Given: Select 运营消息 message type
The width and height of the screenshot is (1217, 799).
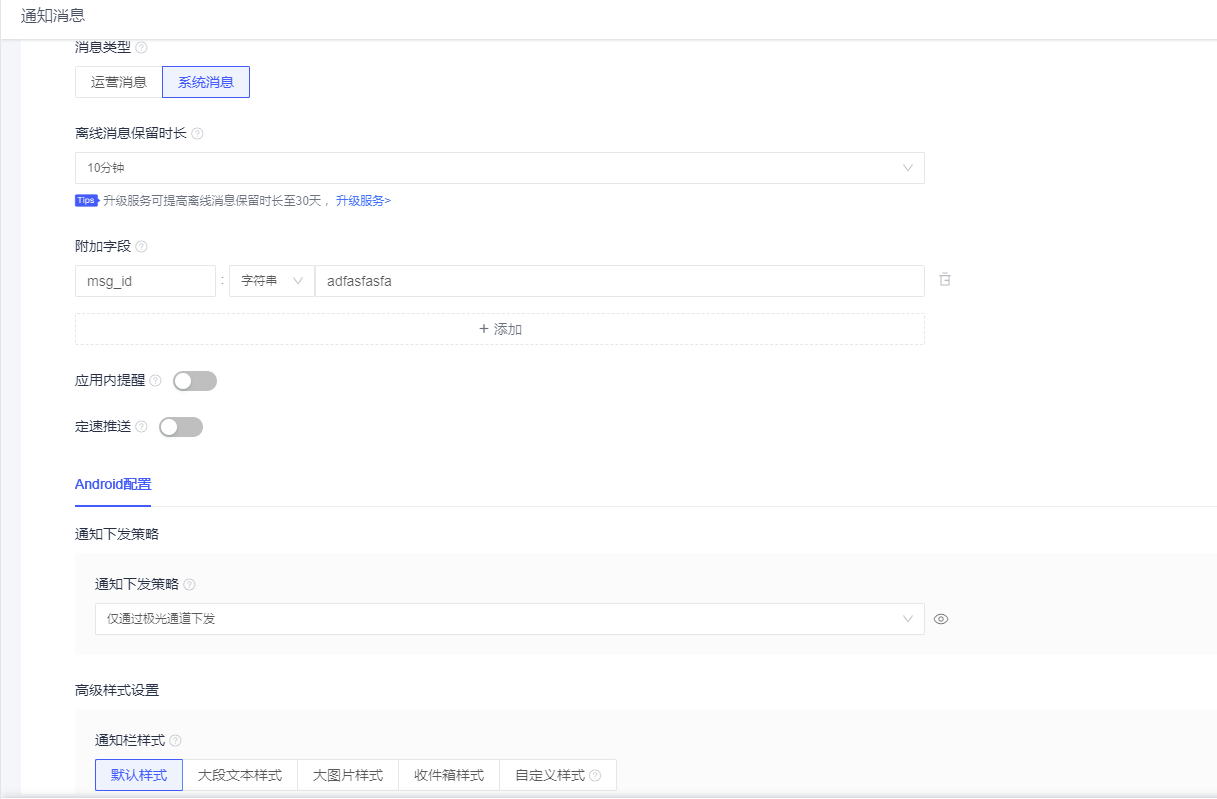Looking at the screenshot, I should point(118,82).
